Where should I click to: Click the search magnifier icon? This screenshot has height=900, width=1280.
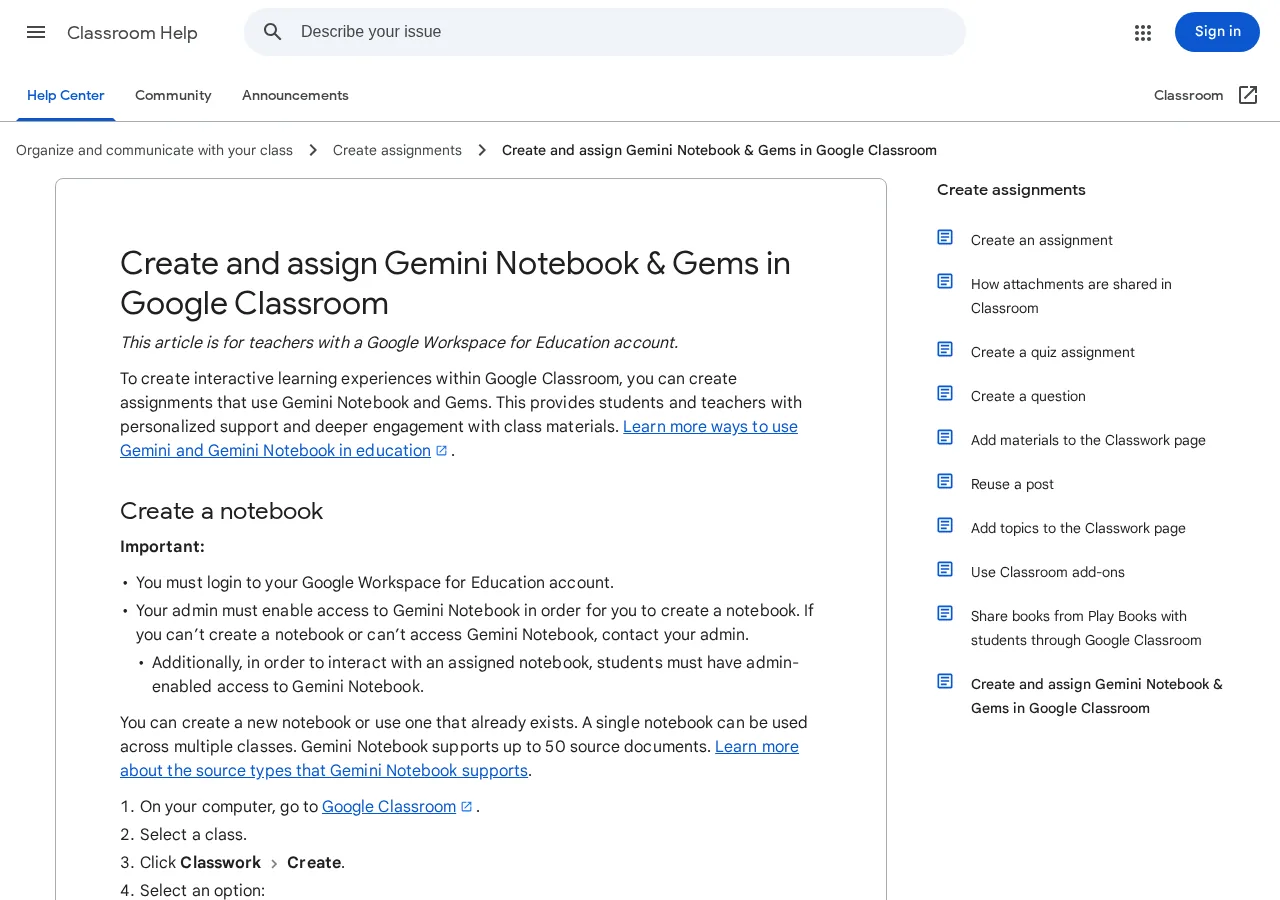273,32
